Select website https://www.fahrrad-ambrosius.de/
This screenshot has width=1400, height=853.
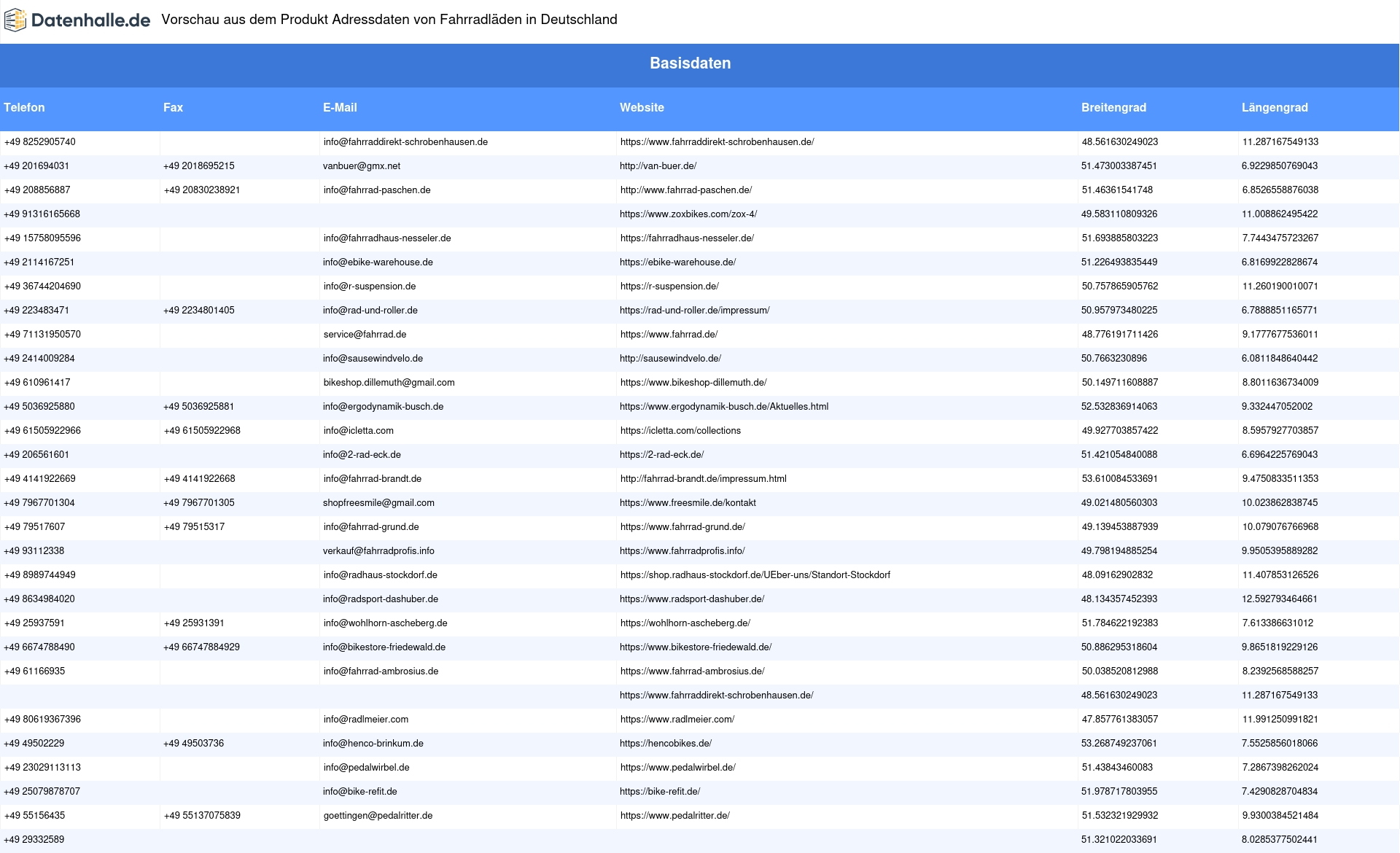693,671
